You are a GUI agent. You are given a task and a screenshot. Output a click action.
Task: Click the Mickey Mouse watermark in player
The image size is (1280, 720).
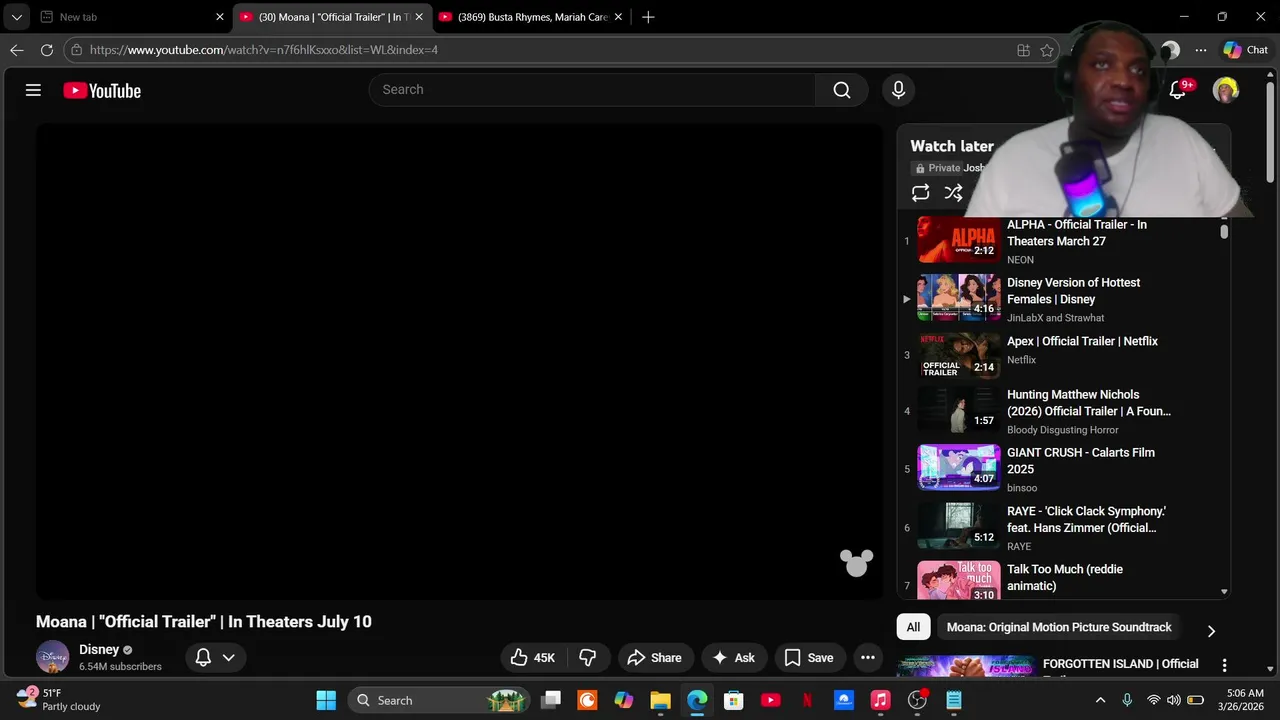[856, 563]
